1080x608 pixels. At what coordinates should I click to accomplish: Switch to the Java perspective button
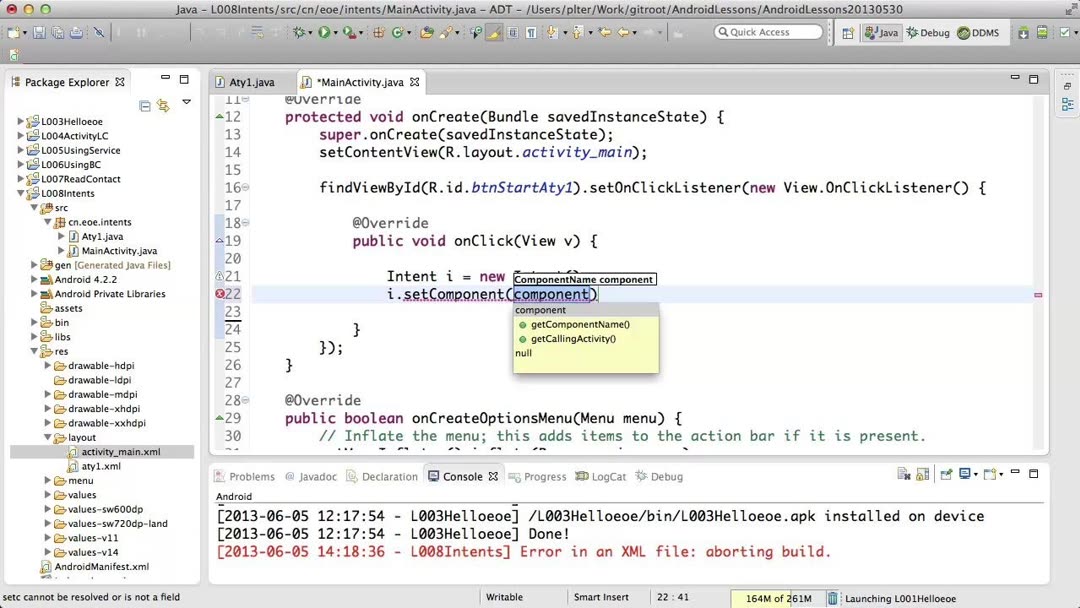point(878,32)
